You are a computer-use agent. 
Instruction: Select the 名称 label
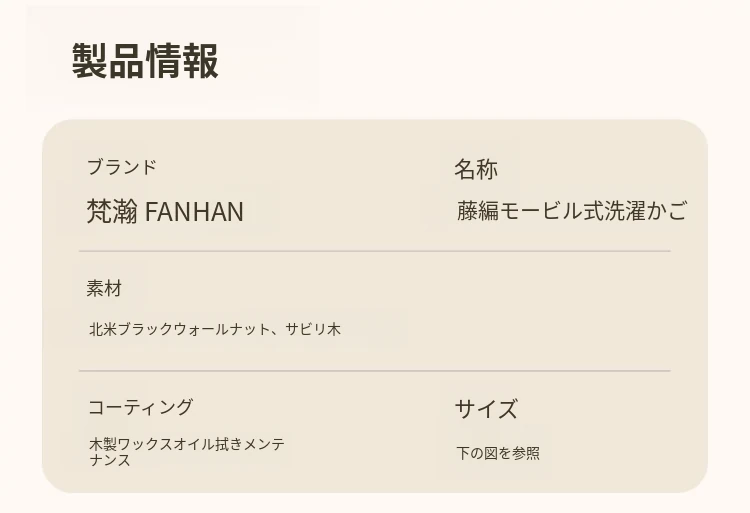point(476,169)
